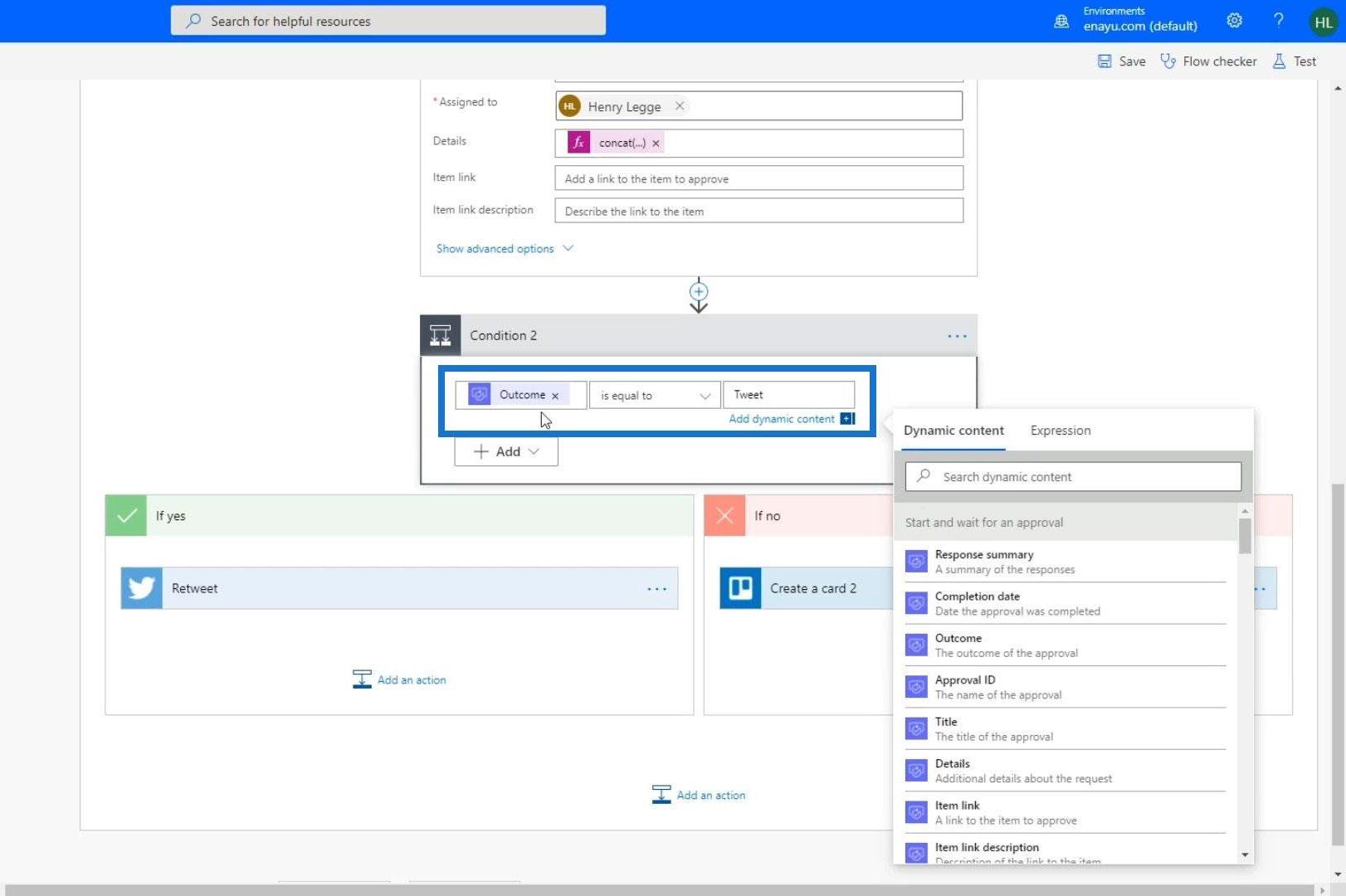Open the 'is equal to' operator dropdown
1346x896 pixels.
654,396
